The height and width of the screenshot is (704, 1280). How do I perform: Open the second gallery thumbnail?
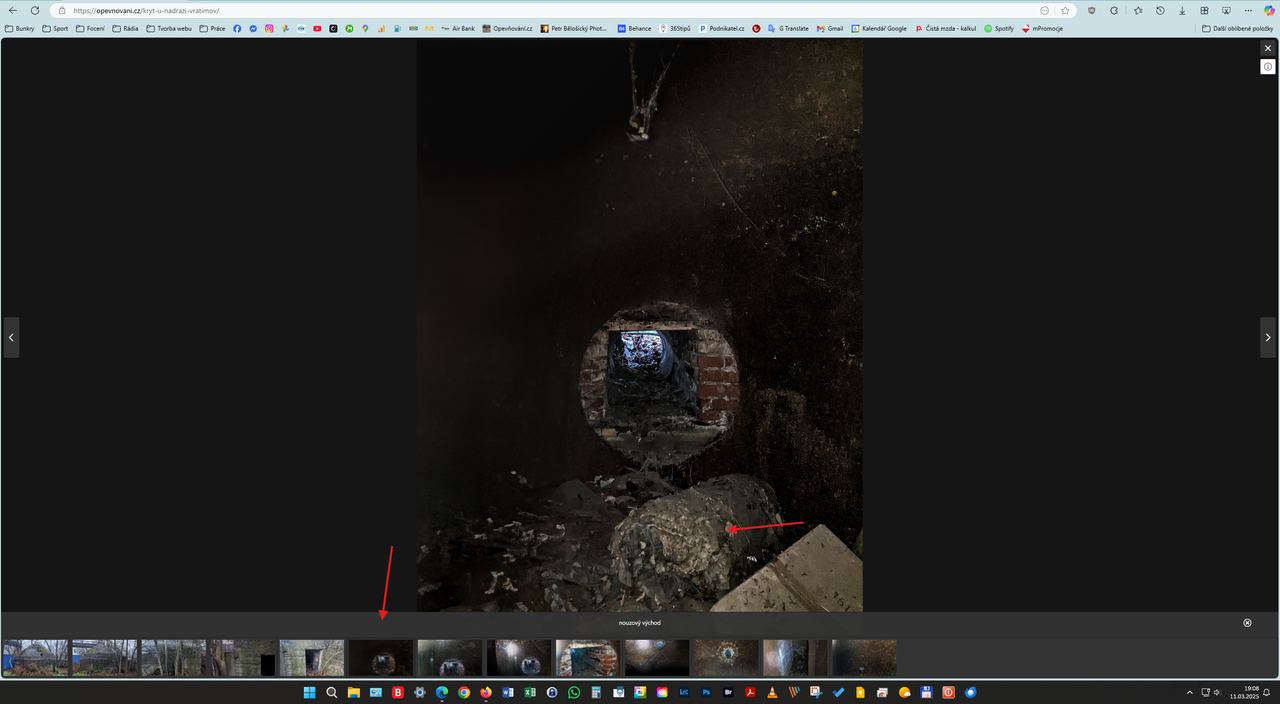[105, 658]
